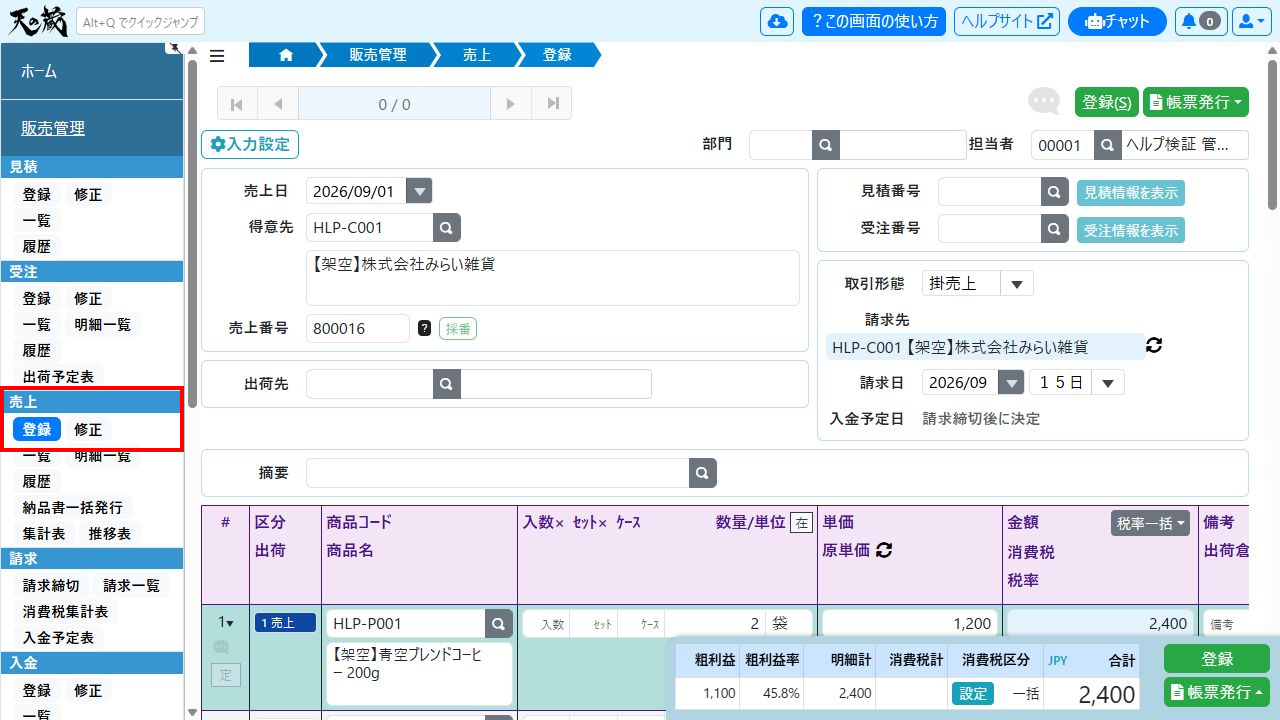Search 担当者 with magnifier icon
Screen dimensions: 1280x720
pos(1107,145)
